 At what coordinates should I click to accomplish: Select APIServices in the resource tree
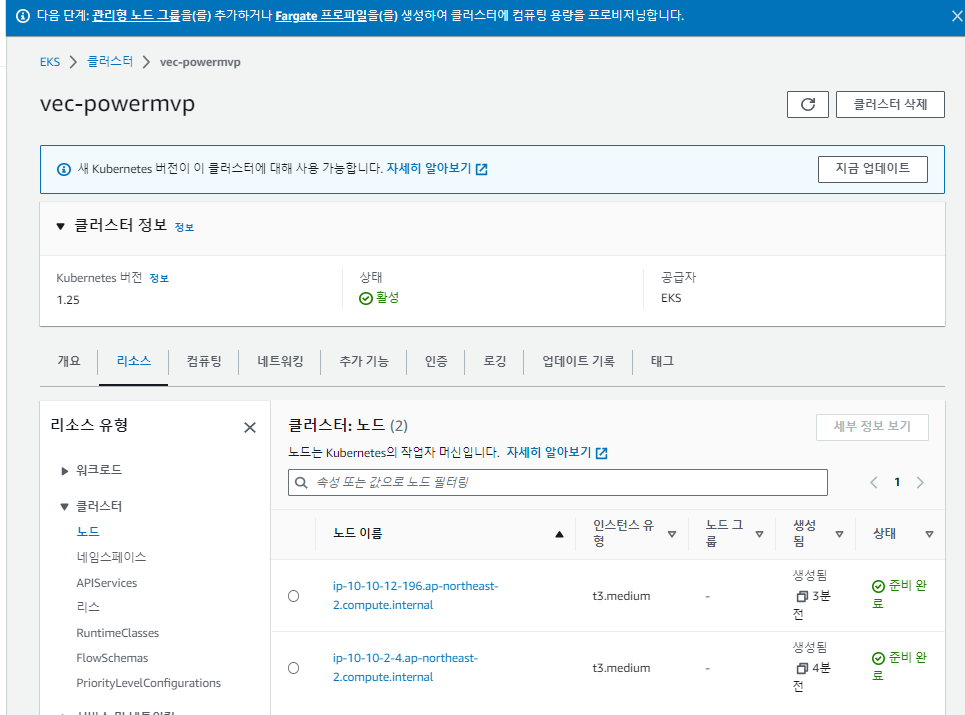click(x=106, y=583)
